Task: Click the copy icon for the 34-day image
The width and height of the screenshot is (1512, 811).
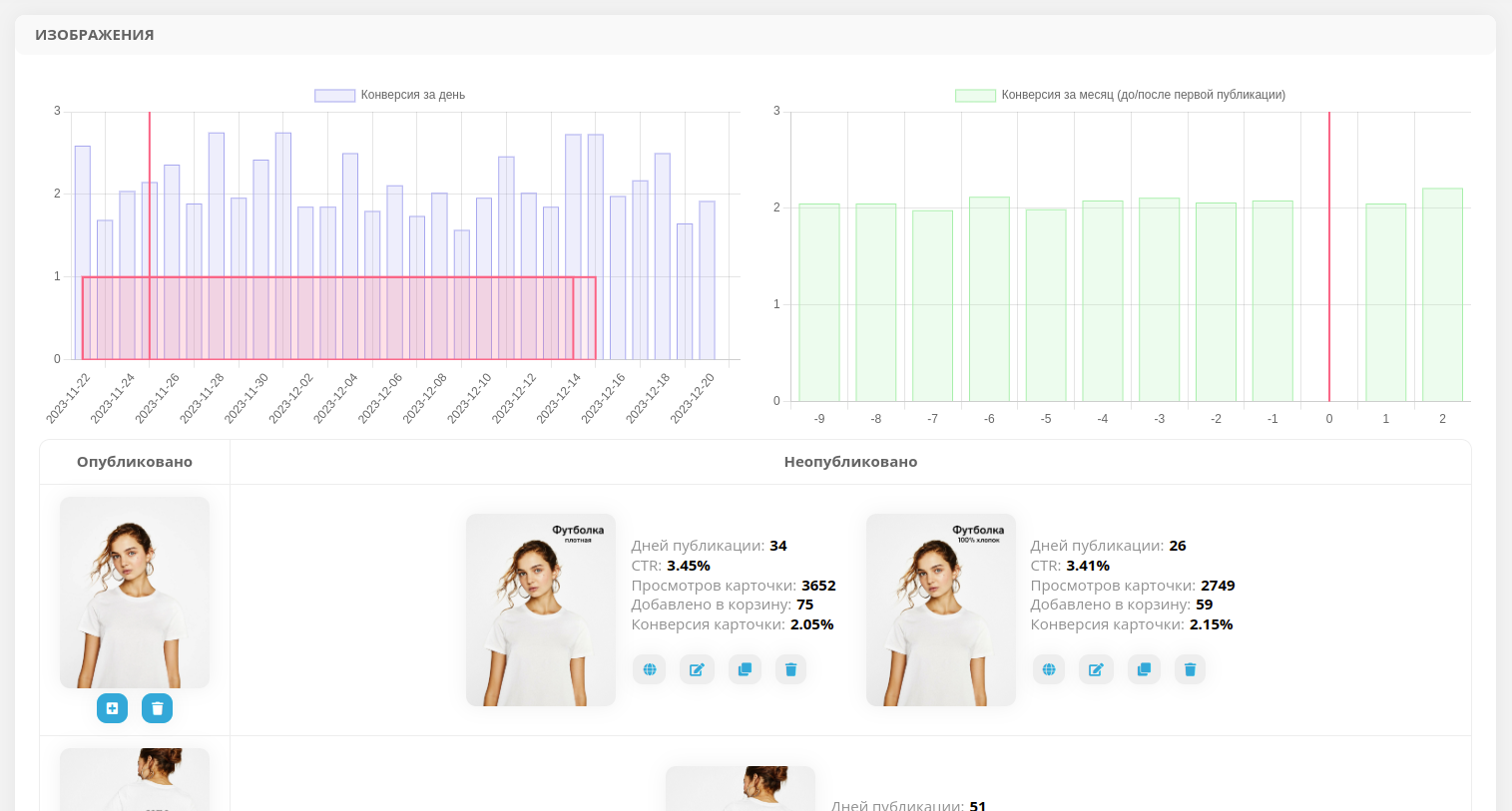Action: point(745,669)
